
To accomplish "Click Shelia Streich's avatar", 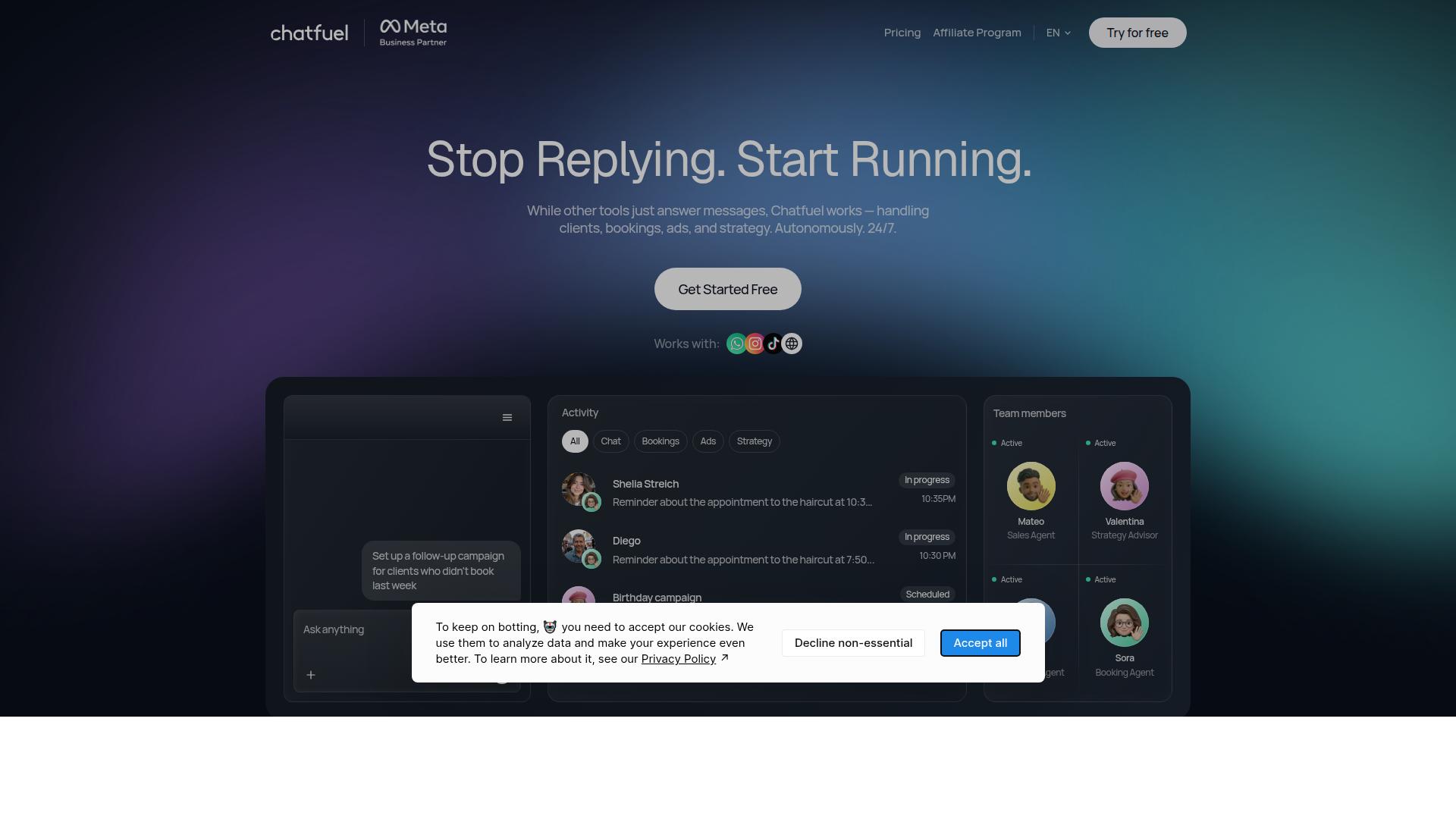I will [578, 489].
